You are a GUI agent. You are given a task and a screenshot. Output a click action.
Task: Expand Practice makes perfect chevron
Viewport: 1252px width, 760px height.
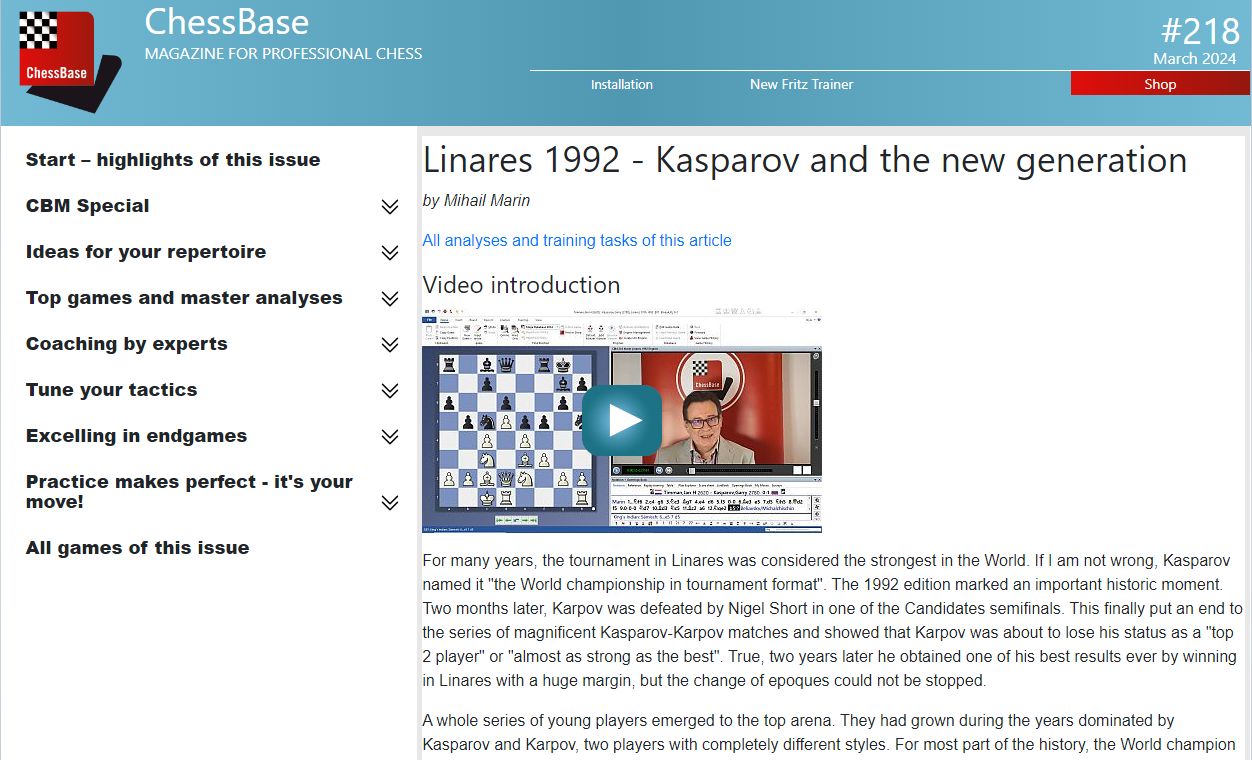pyautogui.click(x=390, y=503)
